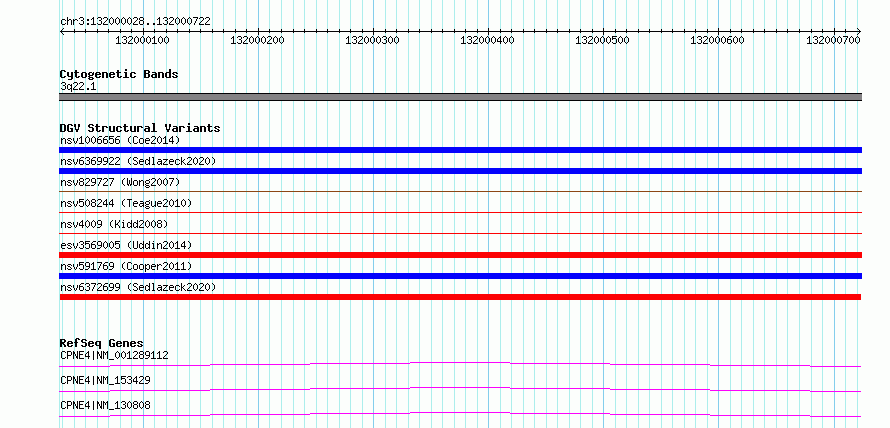Click ruler tick label 132000300
Viewport: 890px width, 428px height.
click(x=372, y=40)
